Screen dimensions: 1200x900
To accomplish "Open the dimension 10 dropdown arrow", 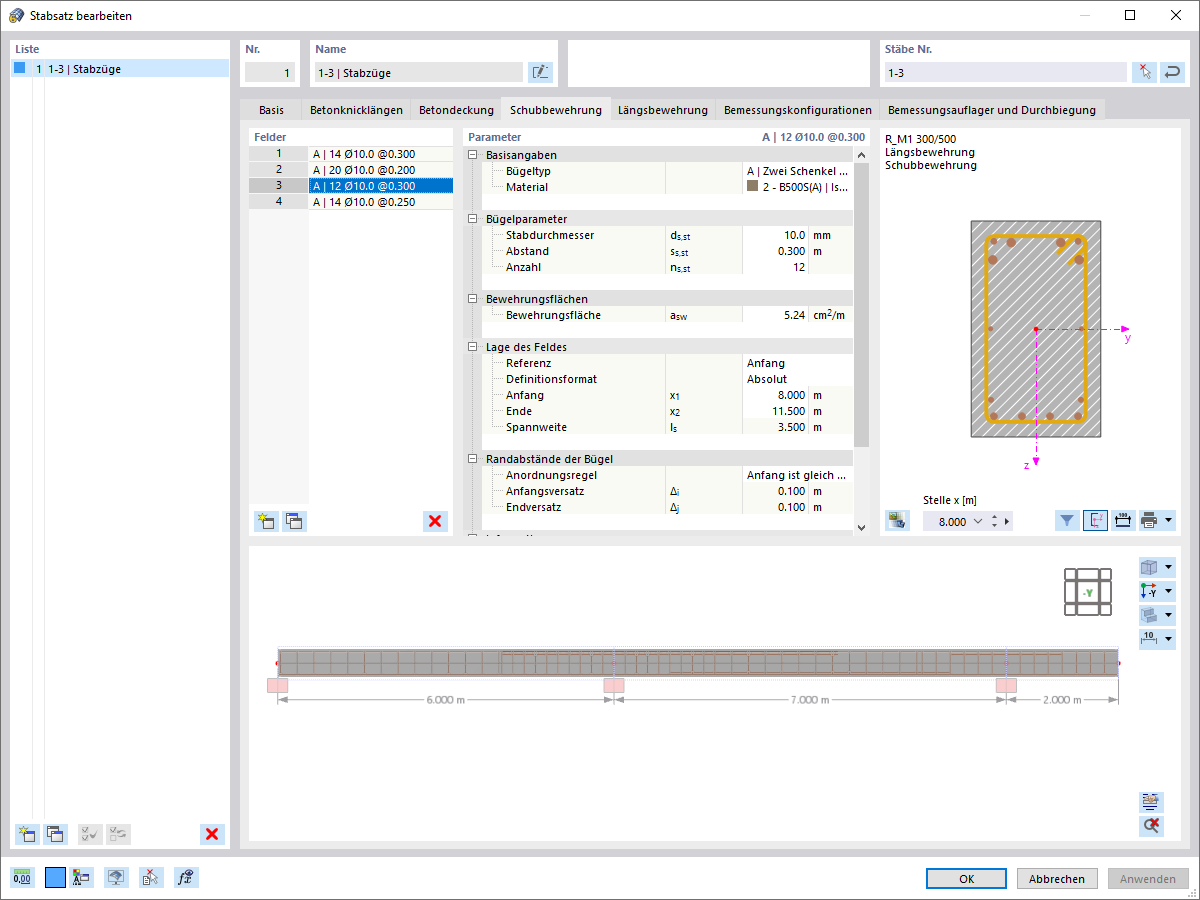I will tap(1169, 638).
